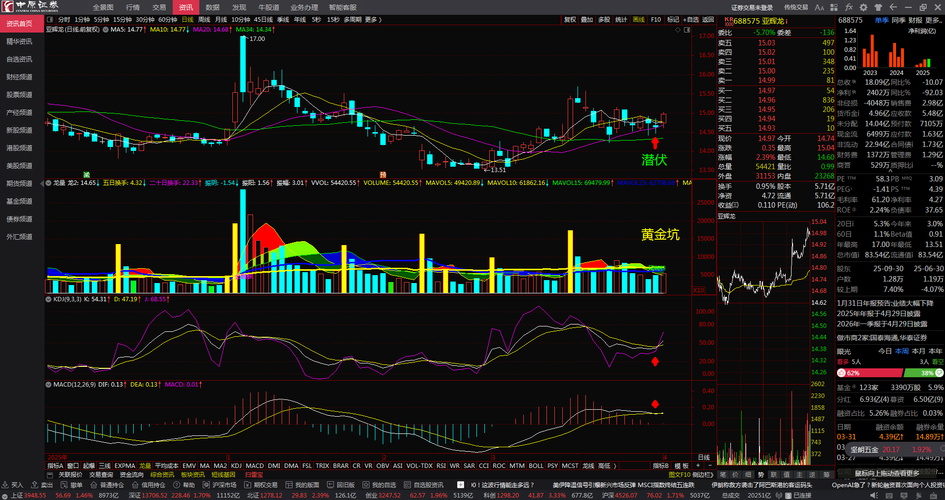
Task: Toggle the 画线 drawing mode
Action: click(639, 19)
